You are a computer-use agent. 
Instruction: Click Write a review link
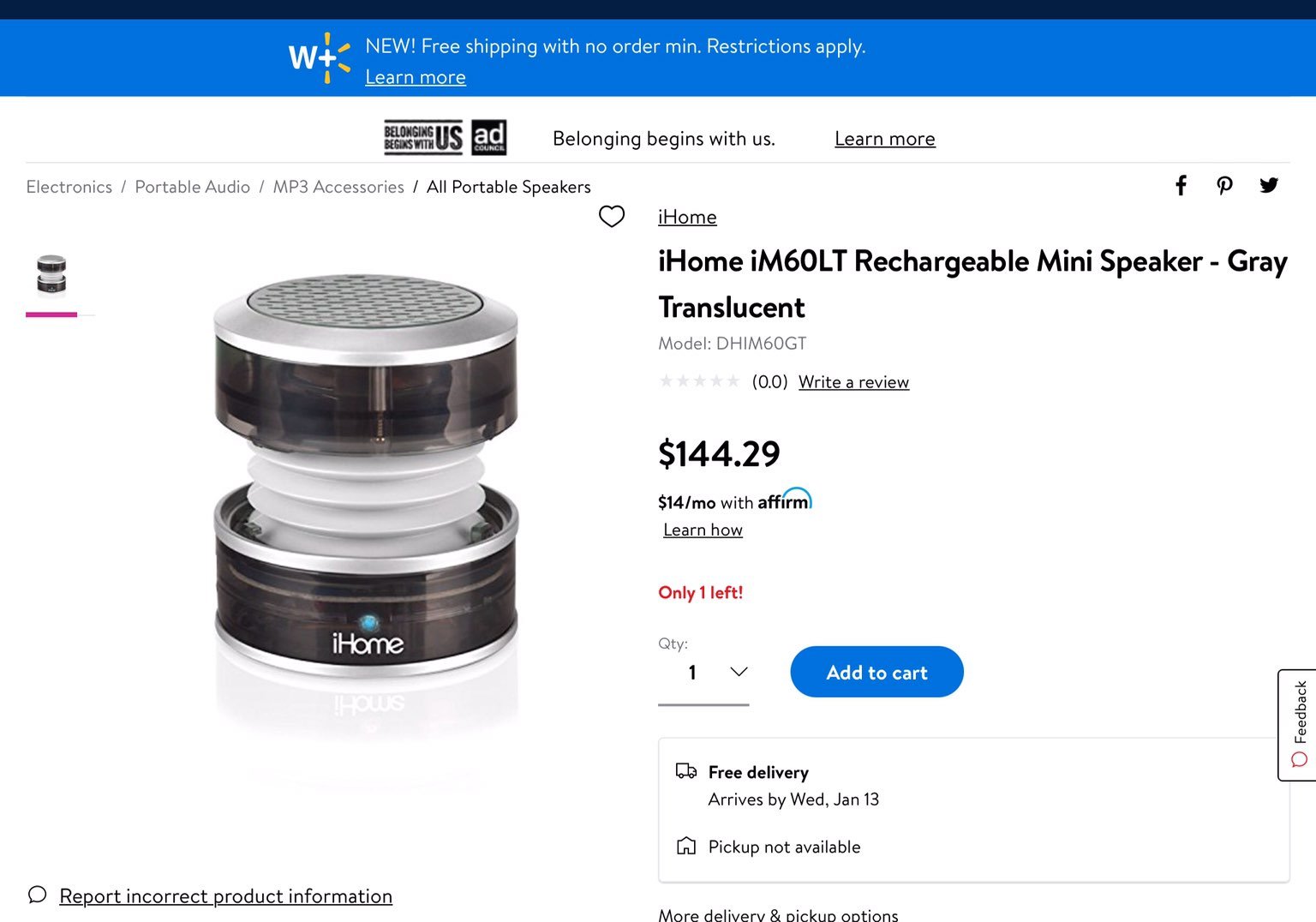point(853,382)
